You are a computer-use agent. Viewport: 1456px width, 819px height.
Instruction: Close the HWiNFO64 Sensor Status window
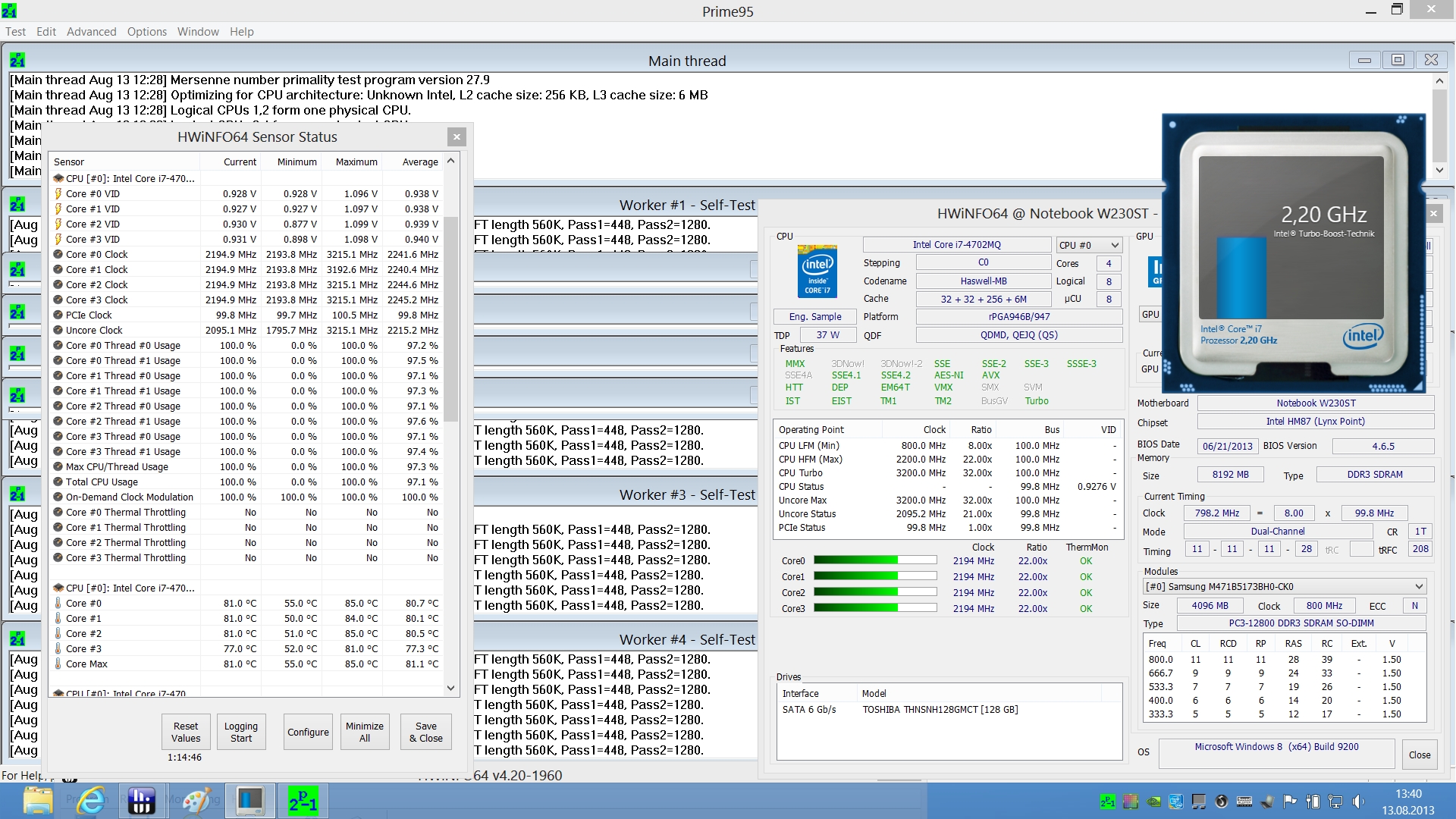pos(456,136)
